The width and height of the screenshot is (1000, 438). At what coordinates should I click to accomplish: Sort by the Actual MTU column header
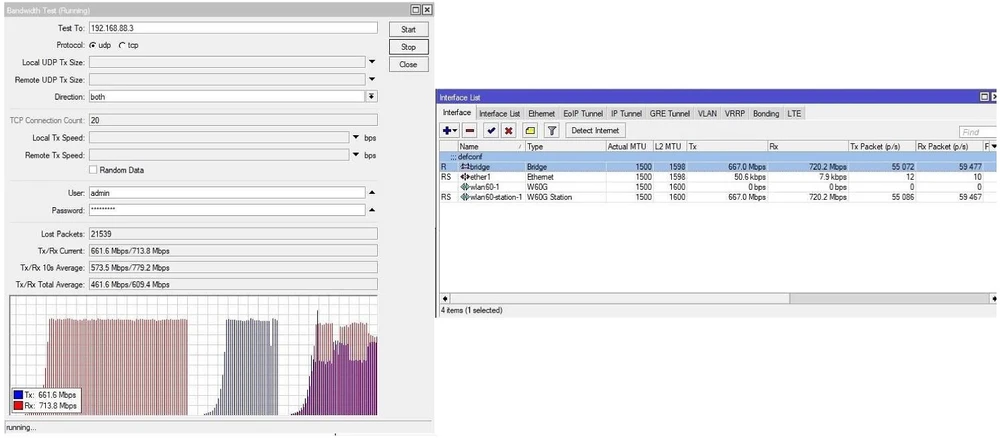tap(629, 147)
